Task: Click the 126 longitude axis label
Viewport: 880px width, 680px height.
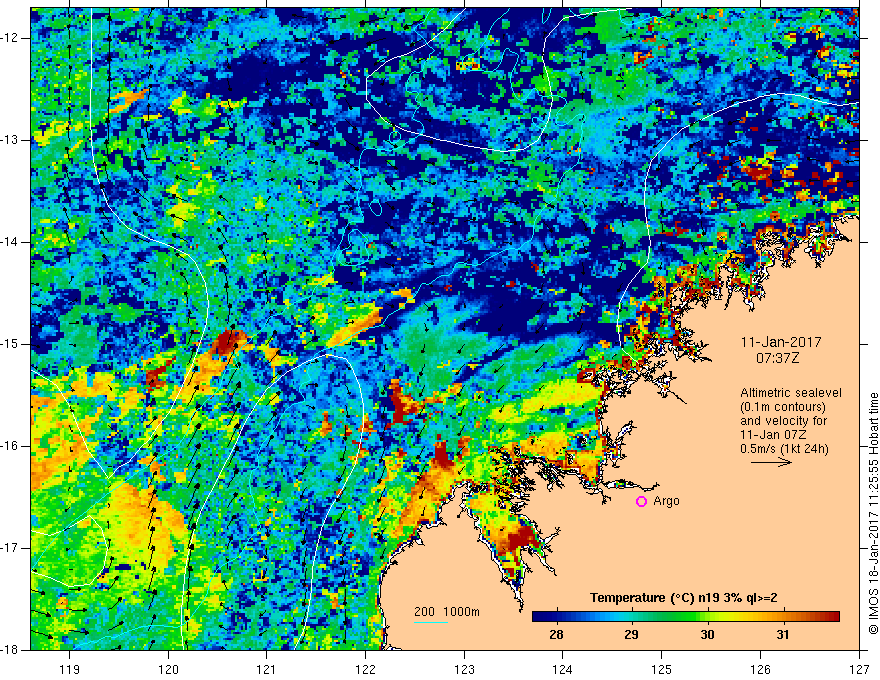Action: click(760, 669)
